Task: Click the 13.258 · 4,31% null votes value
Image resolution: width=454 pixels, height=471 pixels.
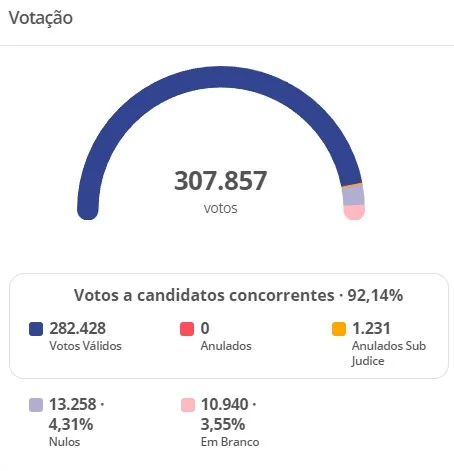Action: click(77, 414)
